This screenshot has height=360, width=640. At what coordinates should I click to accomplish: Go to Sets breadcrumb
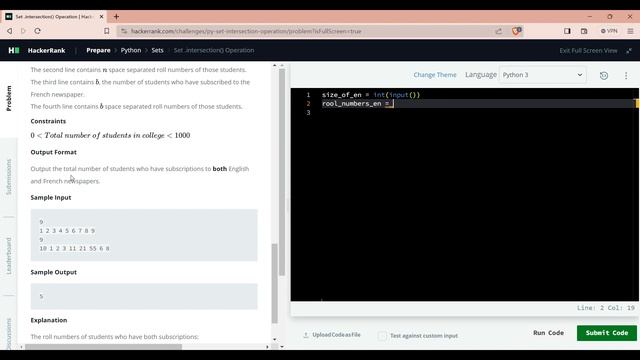click(x=158, y=50)
